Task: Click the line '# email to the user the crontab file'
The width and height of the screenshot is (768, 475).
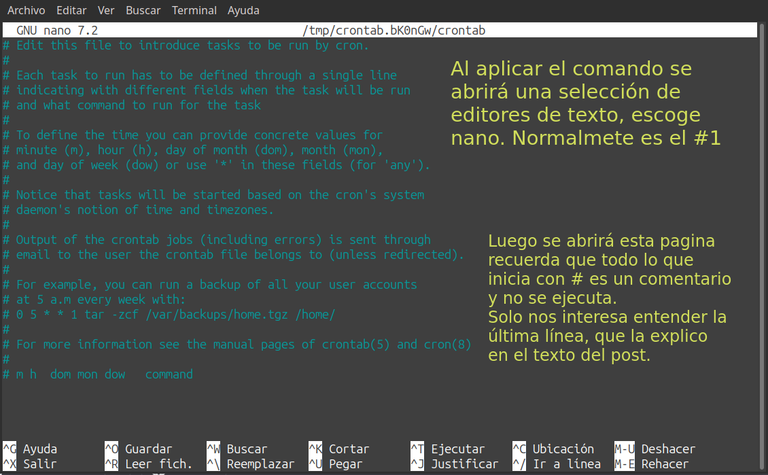Action: click(x=233, y=255)
